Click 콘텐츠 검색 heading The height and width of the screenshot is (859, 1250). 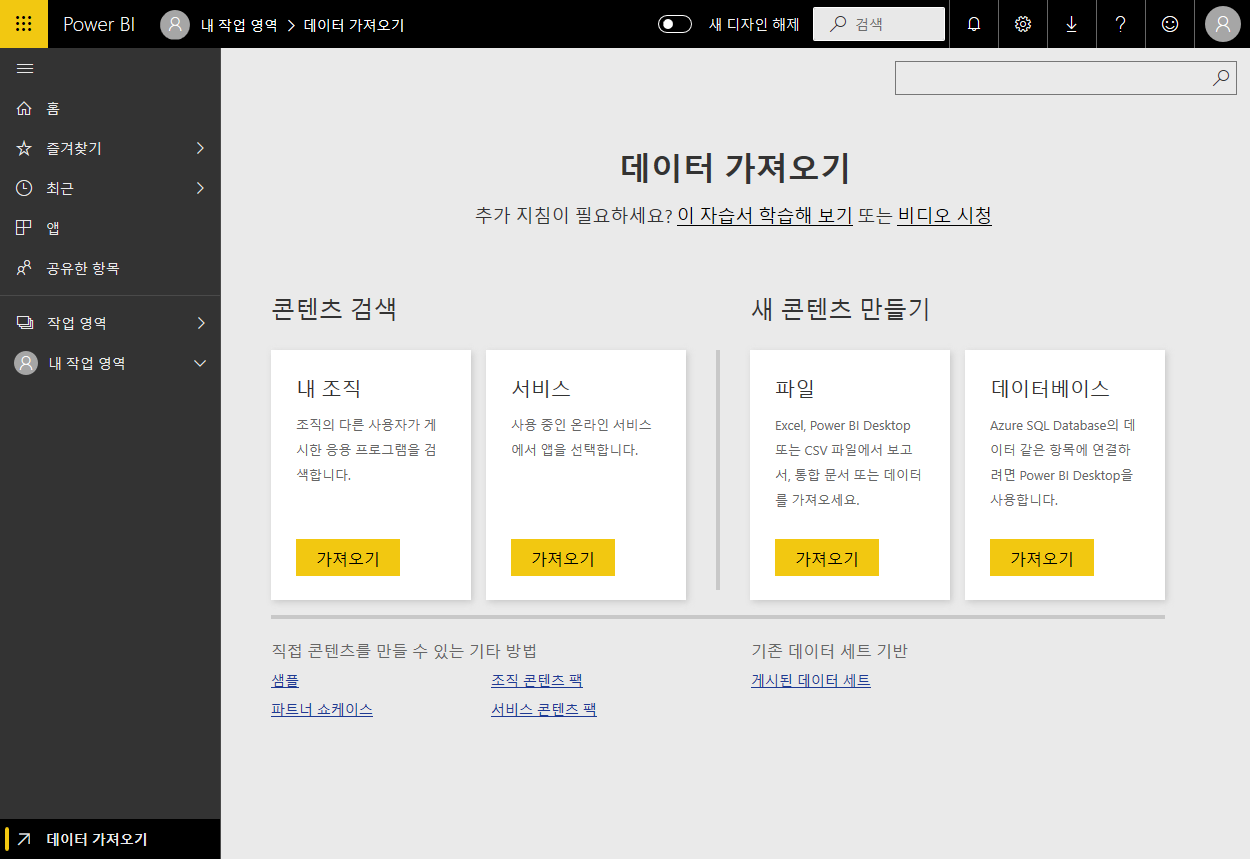click(x=334, y=308)
